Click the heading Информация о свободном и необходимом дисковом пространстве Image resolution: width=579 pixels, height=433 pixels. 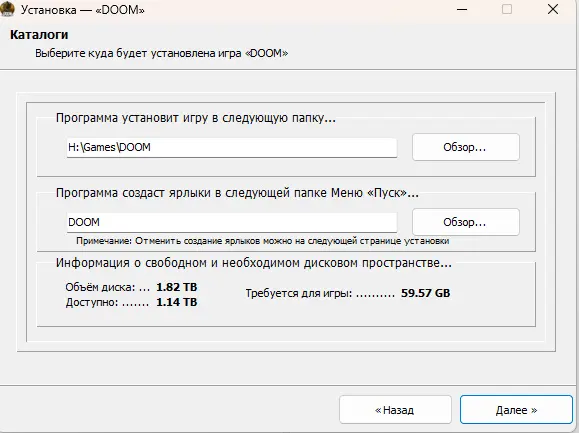coord(254,263)
